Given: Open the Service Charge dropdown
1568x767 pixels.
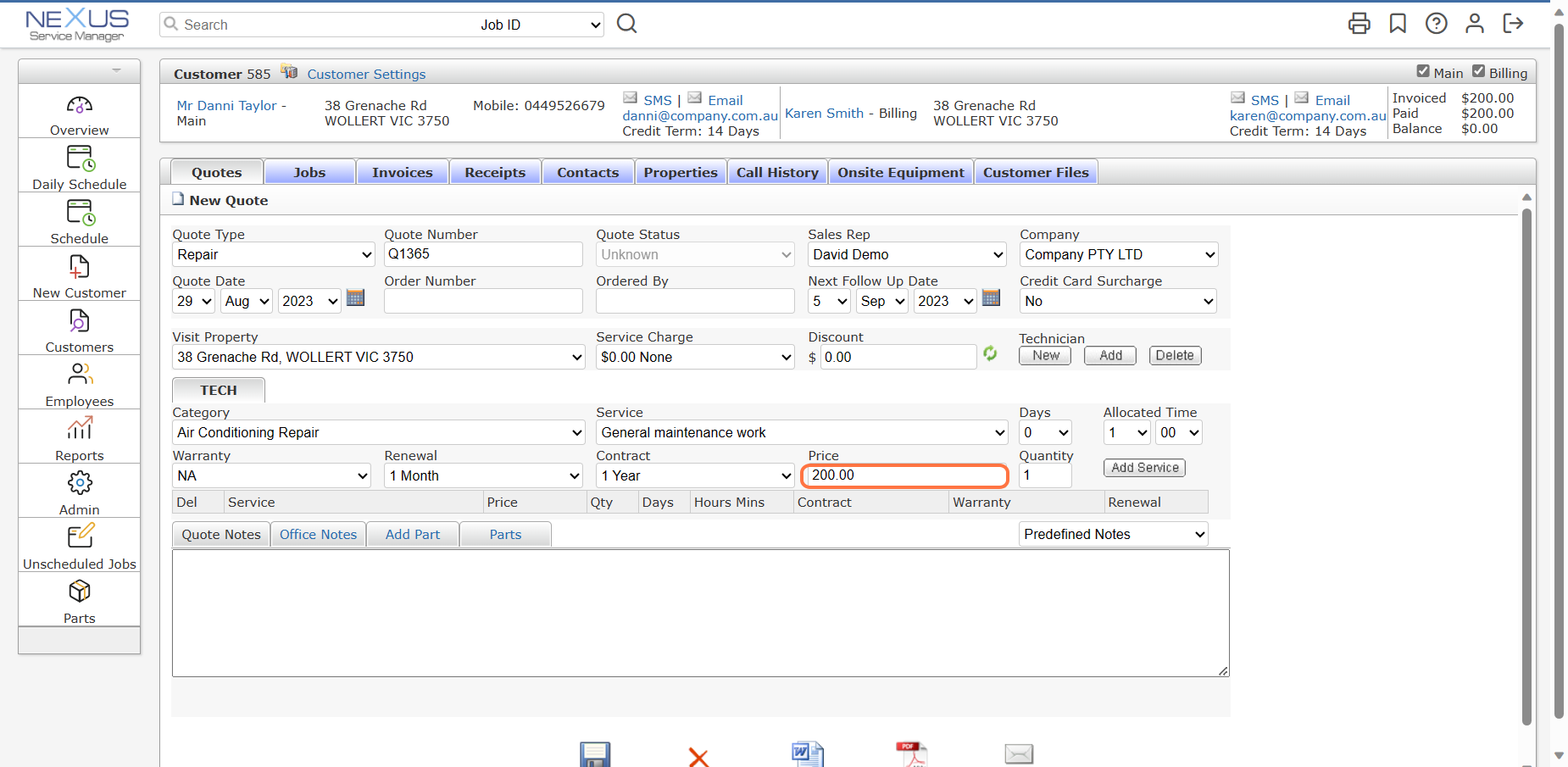Looking at the screenshot, I should pos(695,357).
